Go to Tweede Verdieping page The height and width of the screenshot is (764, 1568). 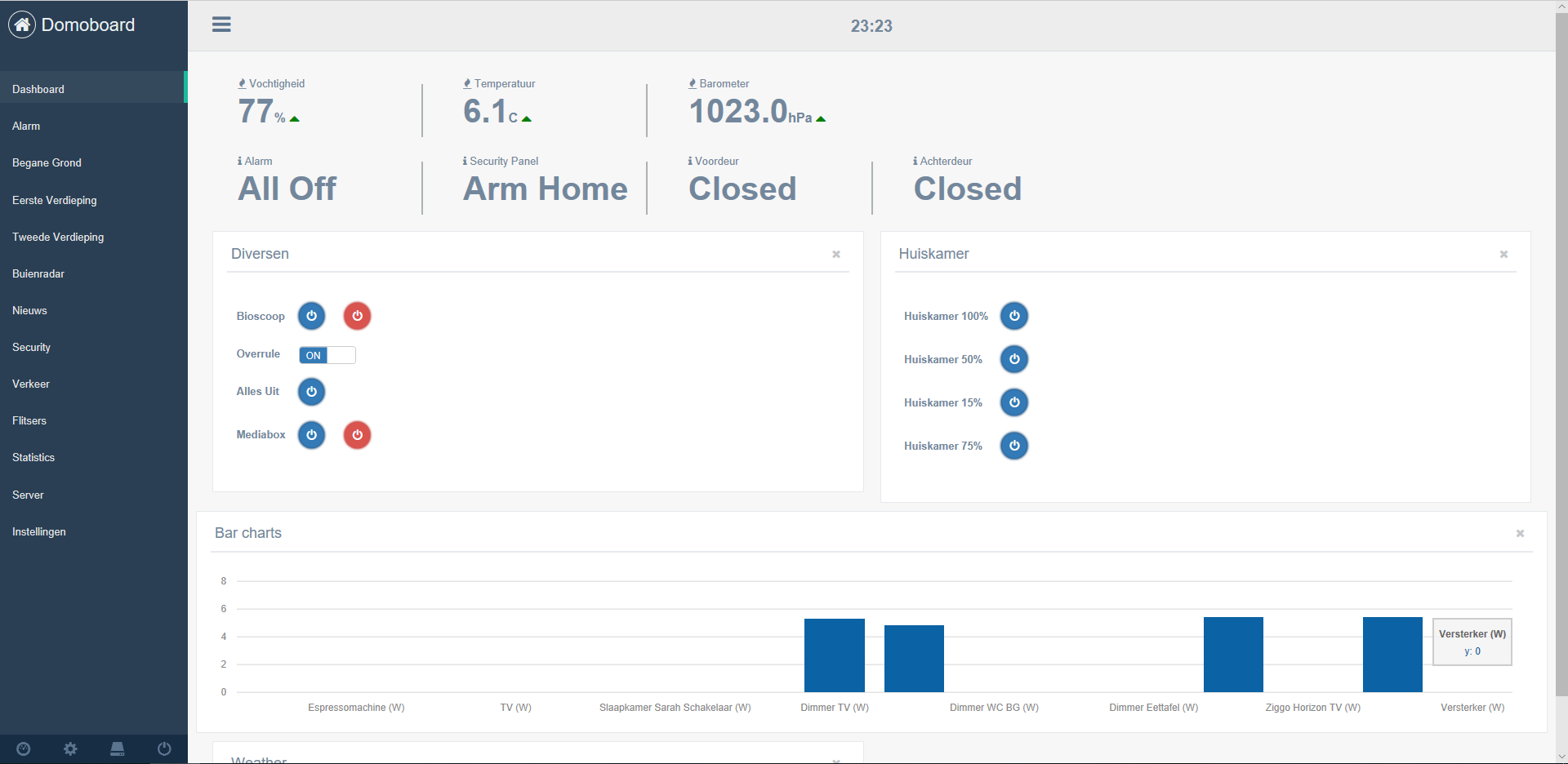click(94, 237)
